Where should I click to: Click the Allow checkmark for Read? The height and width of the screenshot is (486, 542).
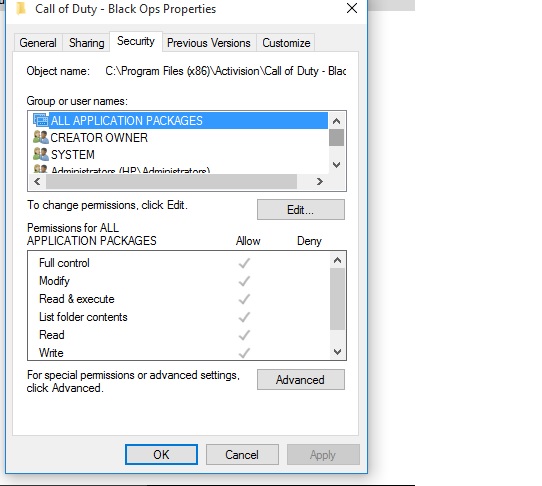[x=244, y=335]
